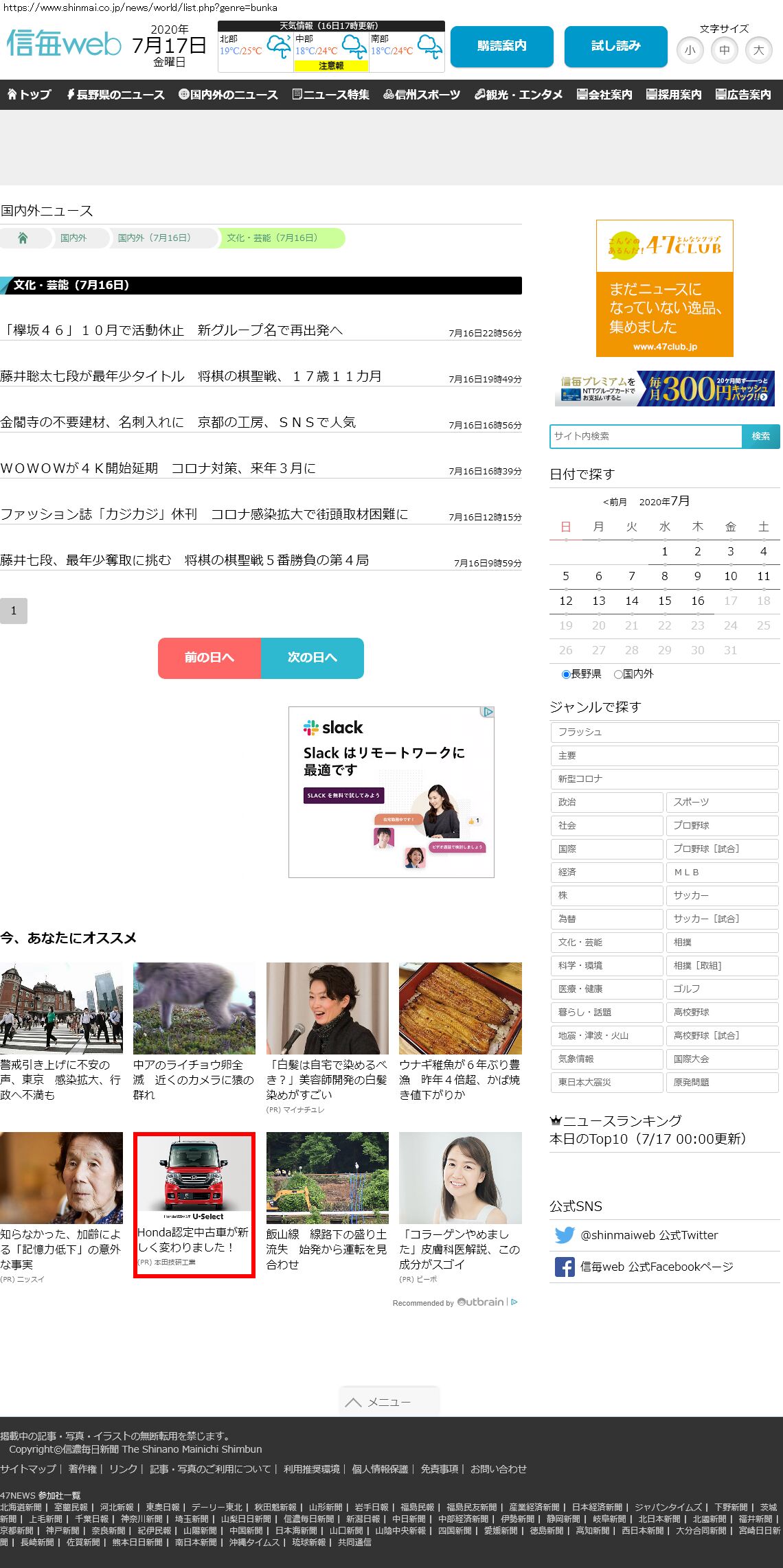This screenshot has width=783, height=1568.
Task: Select the 長野県 radio button
Action: pyautogui.click(x=566, y=674)
